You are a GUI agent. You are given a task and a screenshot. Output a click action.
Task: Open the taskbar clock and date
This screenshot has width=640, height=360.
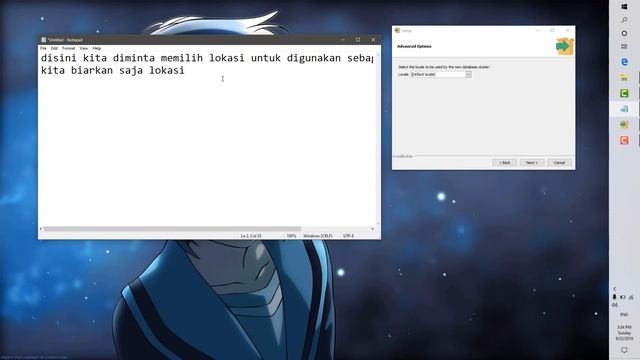click(624, 333)
